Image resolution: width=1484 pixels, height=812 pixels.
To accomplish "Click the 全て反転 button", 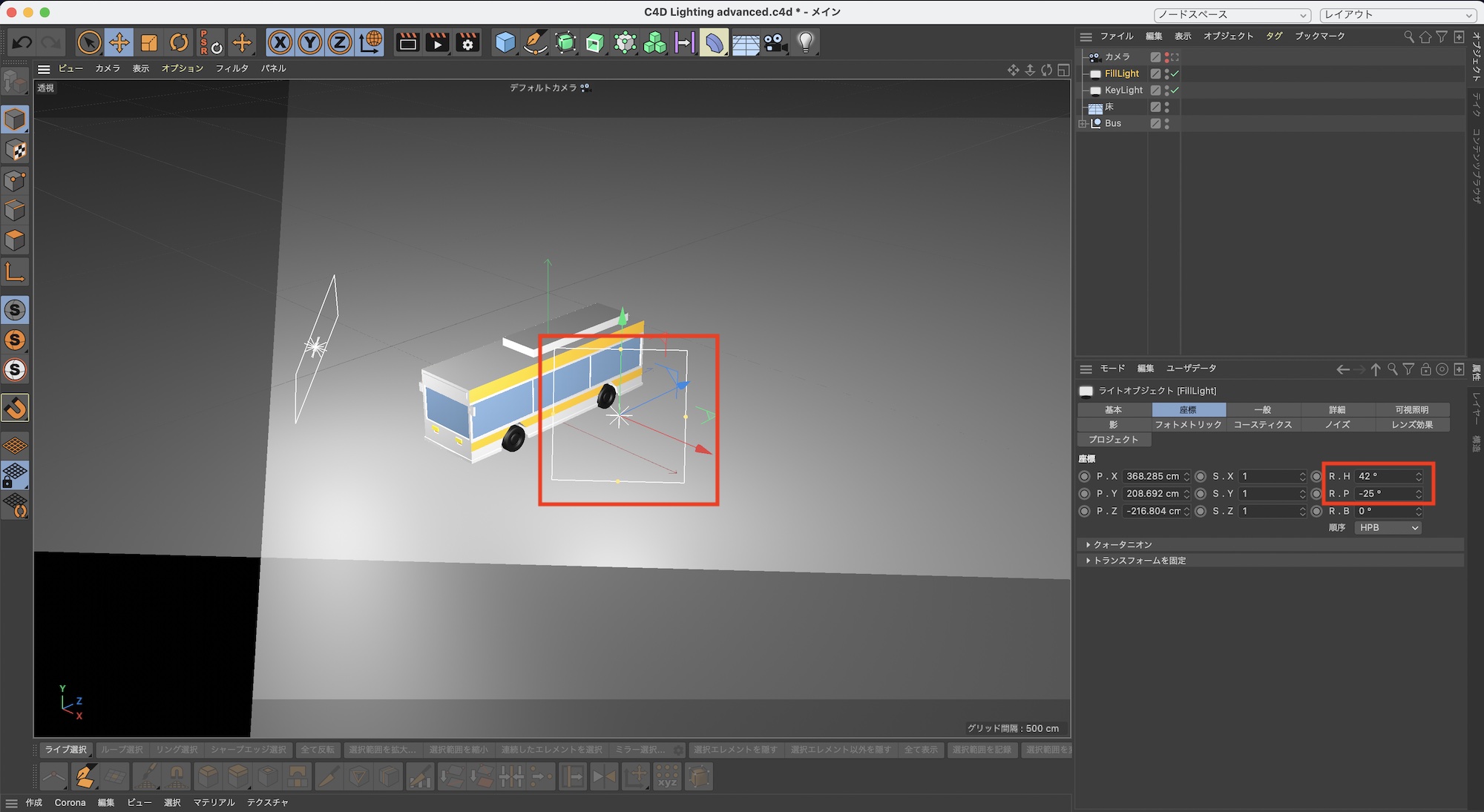I will tap(317, 750).
